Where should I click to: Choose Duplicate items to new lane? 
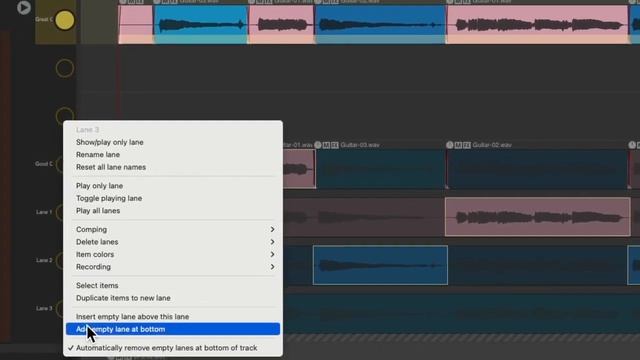pyautogui.click(x=173, y=298)
